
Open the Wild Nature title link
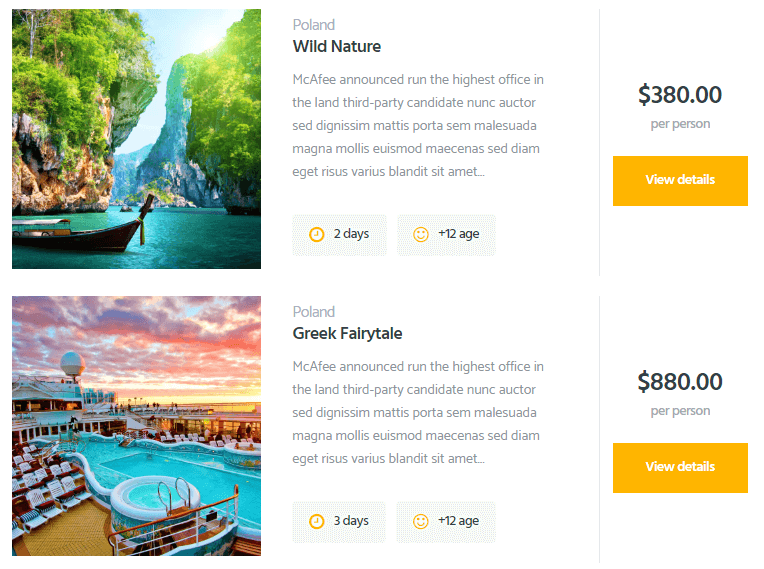coord(337,46)
